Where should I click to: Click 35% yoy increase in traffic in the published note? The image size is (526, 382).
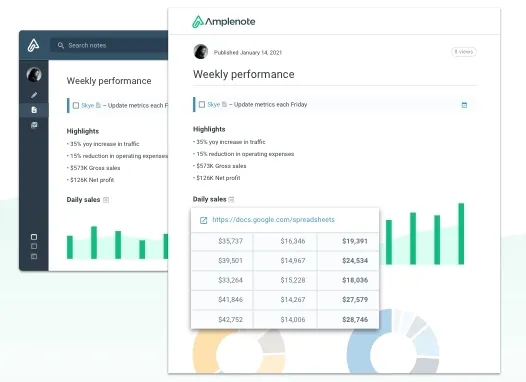(230, 142)
